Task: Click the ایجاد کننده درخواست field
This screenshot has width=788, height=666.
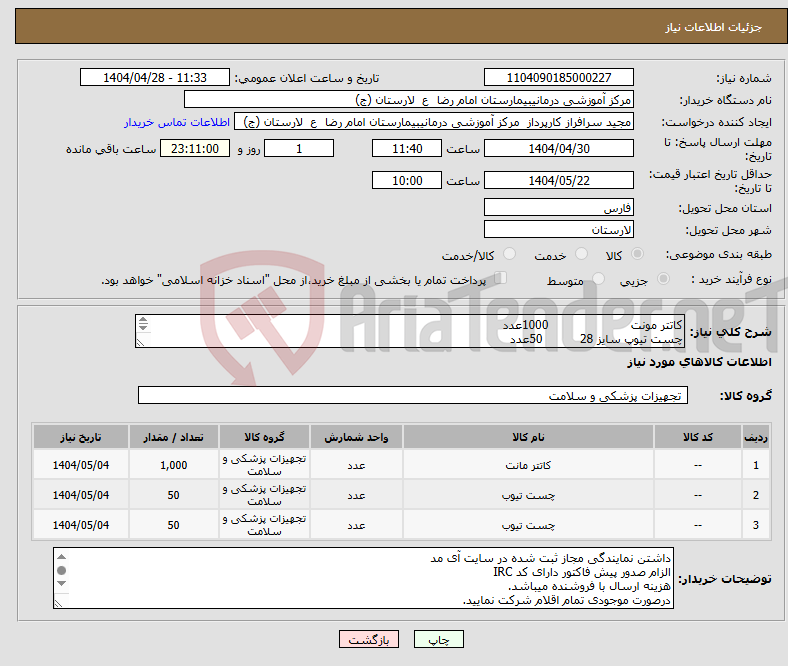Action: tap(434, 122)
